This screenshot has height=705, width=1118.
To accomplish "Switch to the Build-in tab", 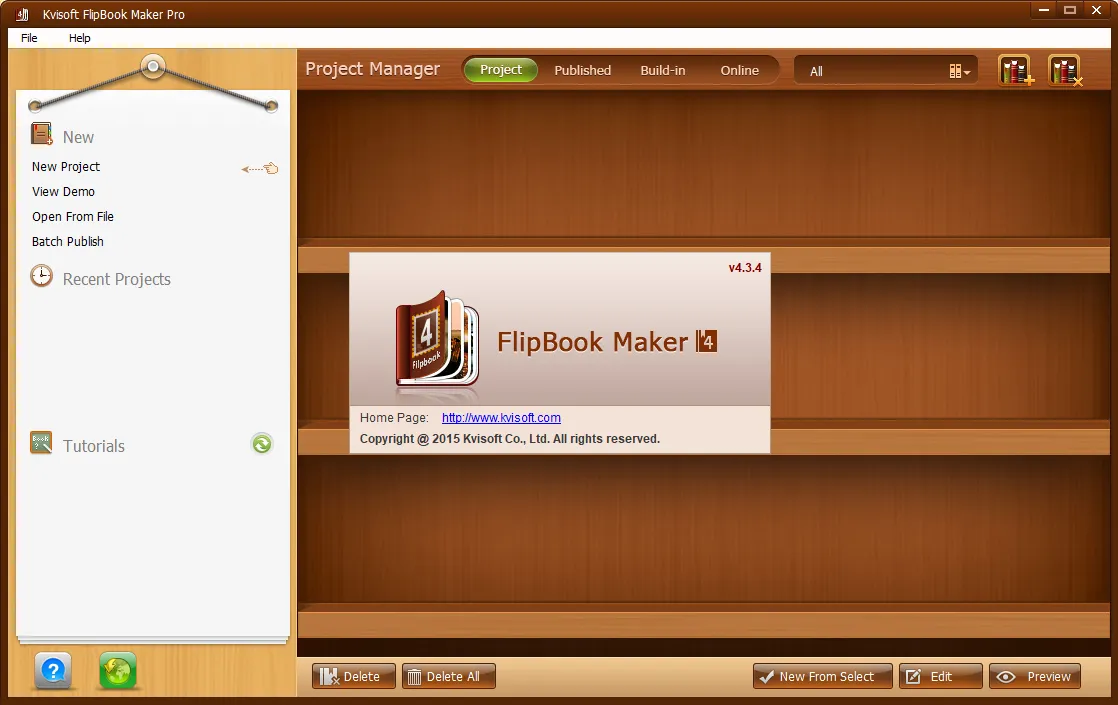I will (662, 71).
